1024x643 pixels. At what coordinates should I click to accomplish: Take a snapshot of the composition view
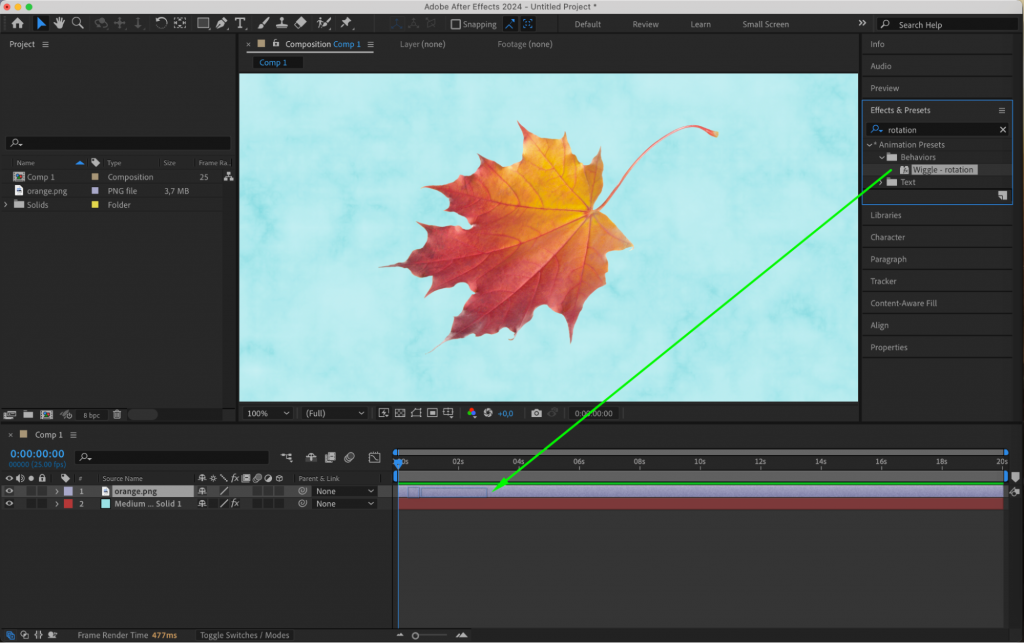[537, 412]
